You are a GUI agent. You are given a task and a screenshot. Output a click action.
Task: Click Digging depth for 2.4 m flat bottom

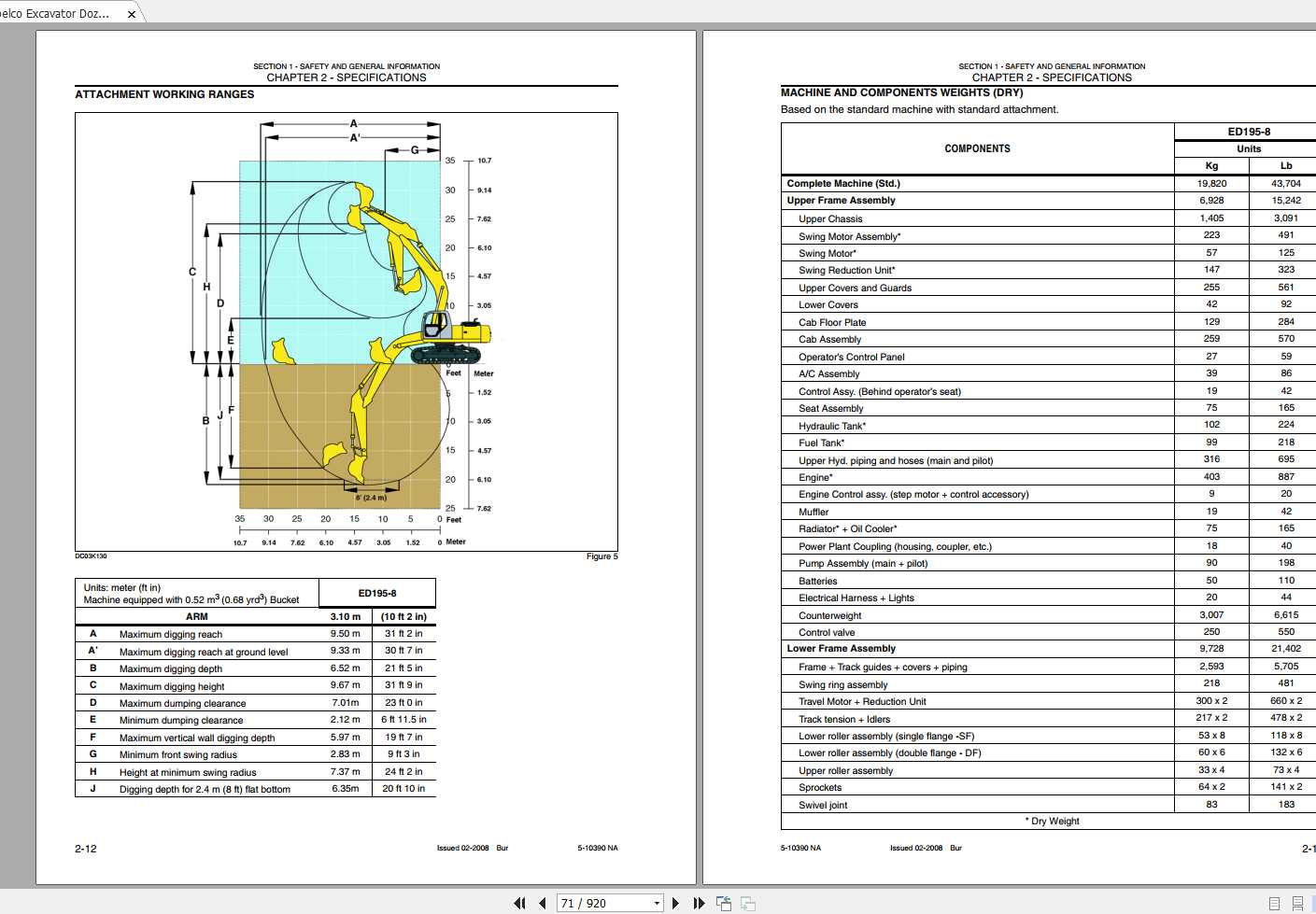point(205,789)
